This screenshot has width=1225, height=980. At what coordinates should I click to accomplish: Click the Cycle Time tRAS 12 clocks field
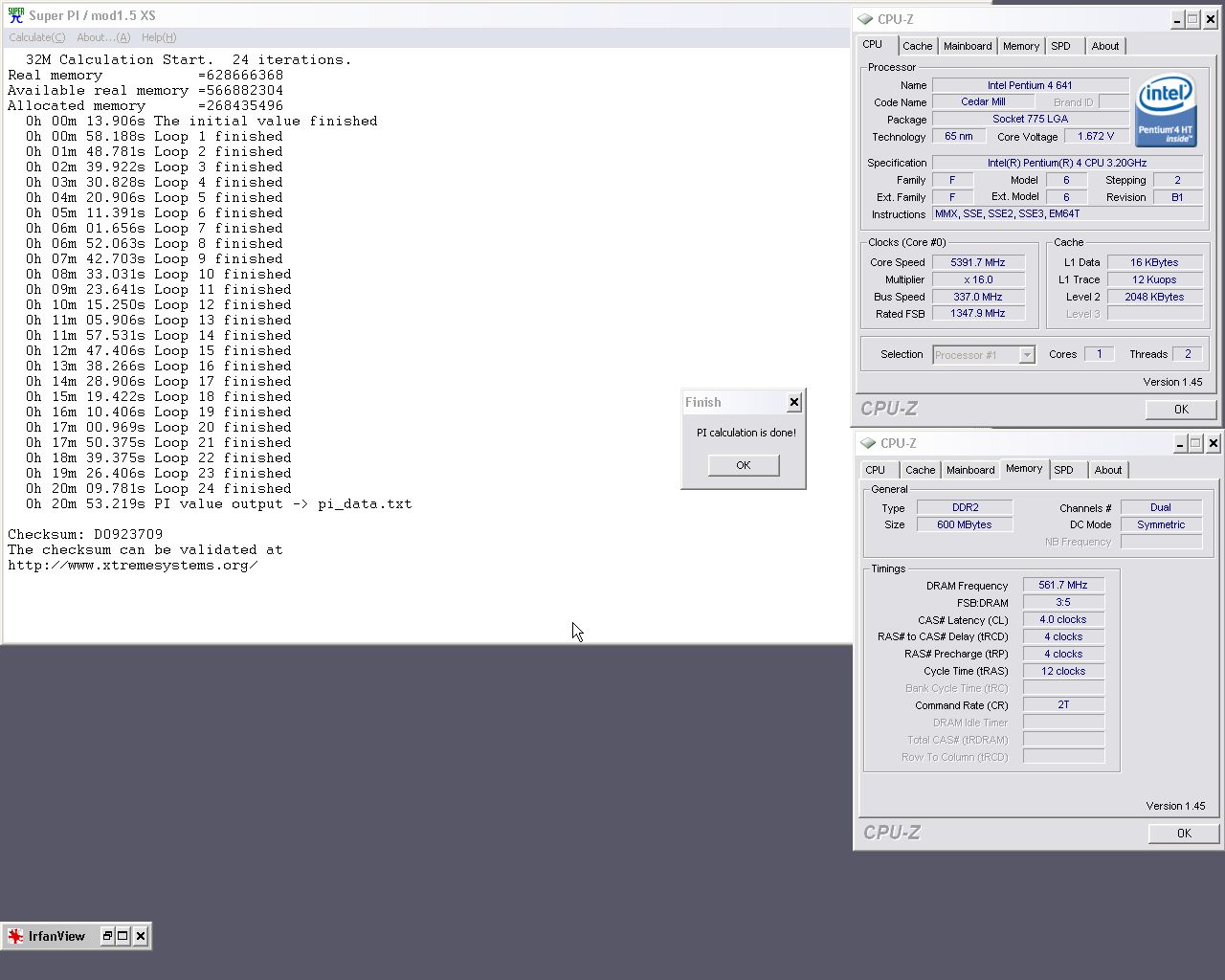coord(1063,671)
